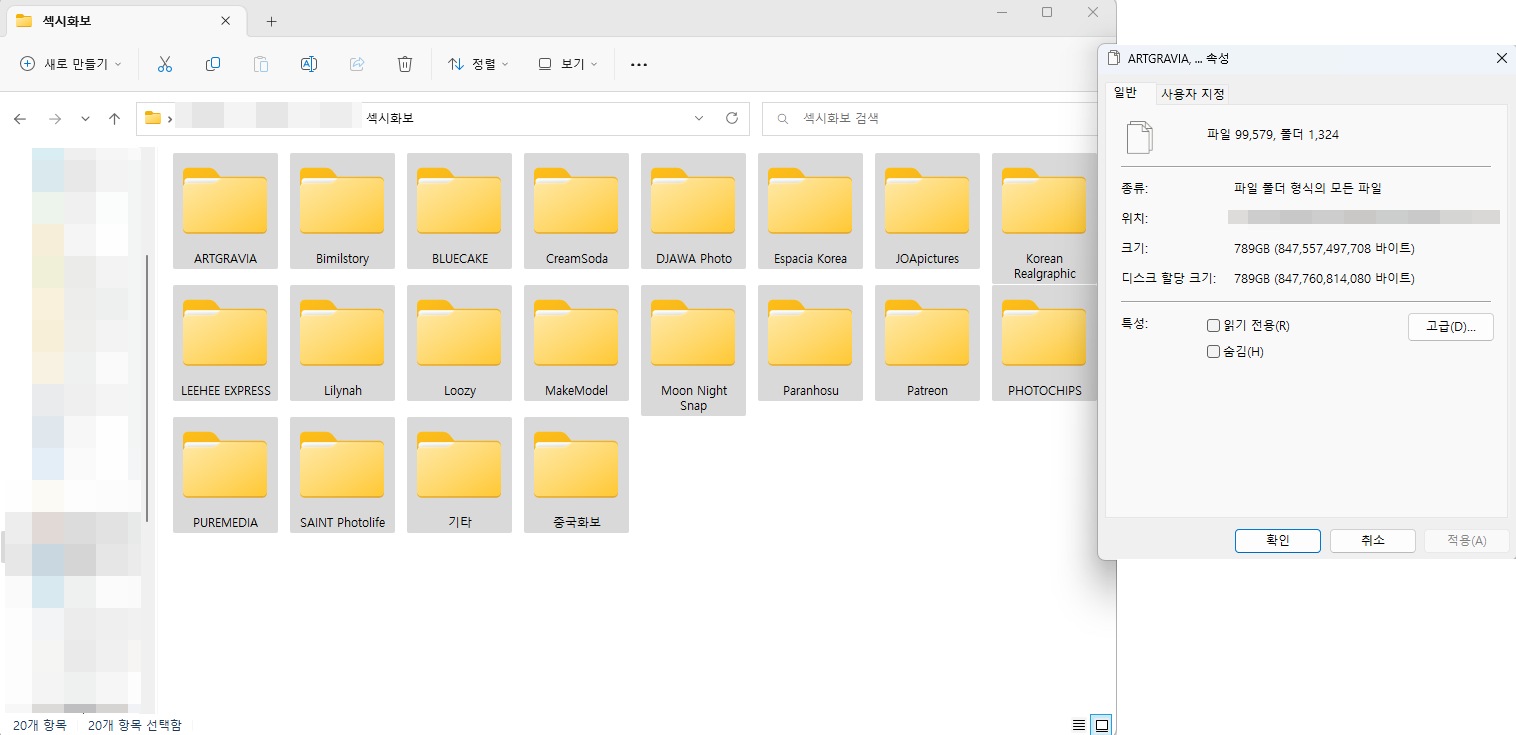Select the PUREMEDIA folder
This screenshot has width=1516, height=735.
pos(225,475)
